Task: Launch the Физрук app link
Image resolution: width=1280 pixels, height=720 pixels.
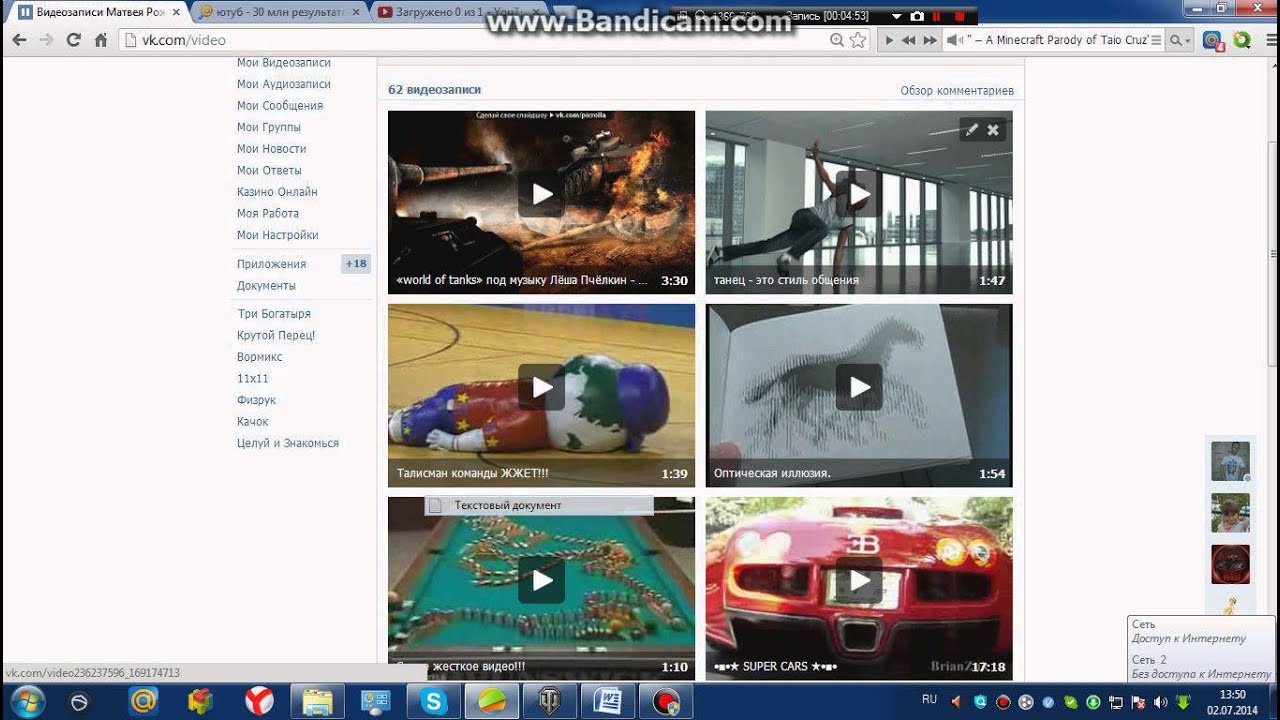Action: point(256,400)
